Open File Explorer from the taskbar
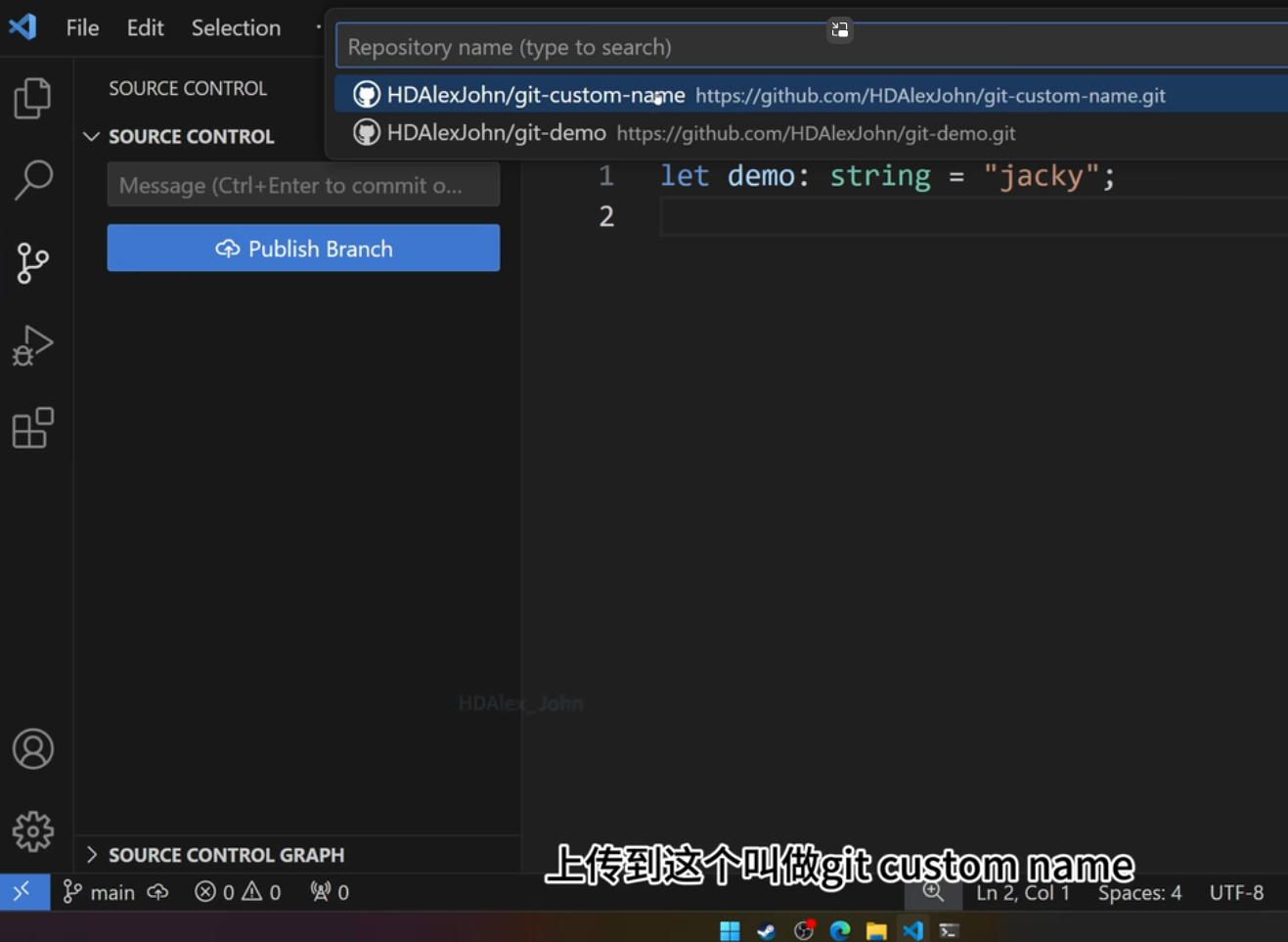The width and height of the screenshot is (1288, 942). point(876,930)
